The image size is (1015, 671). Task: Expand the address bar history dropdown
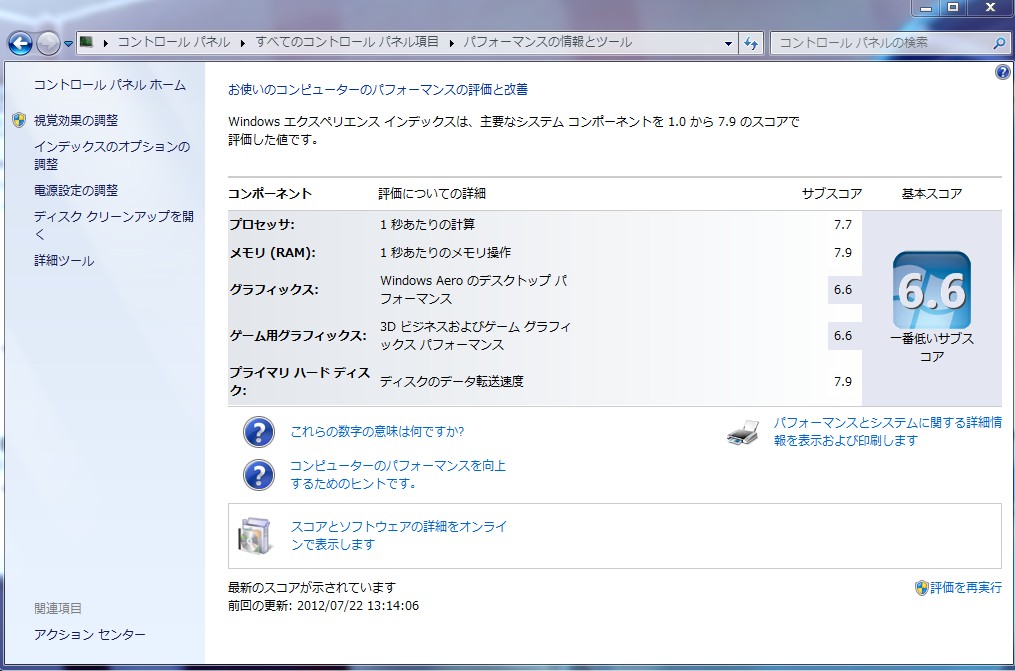pos(728,43)
